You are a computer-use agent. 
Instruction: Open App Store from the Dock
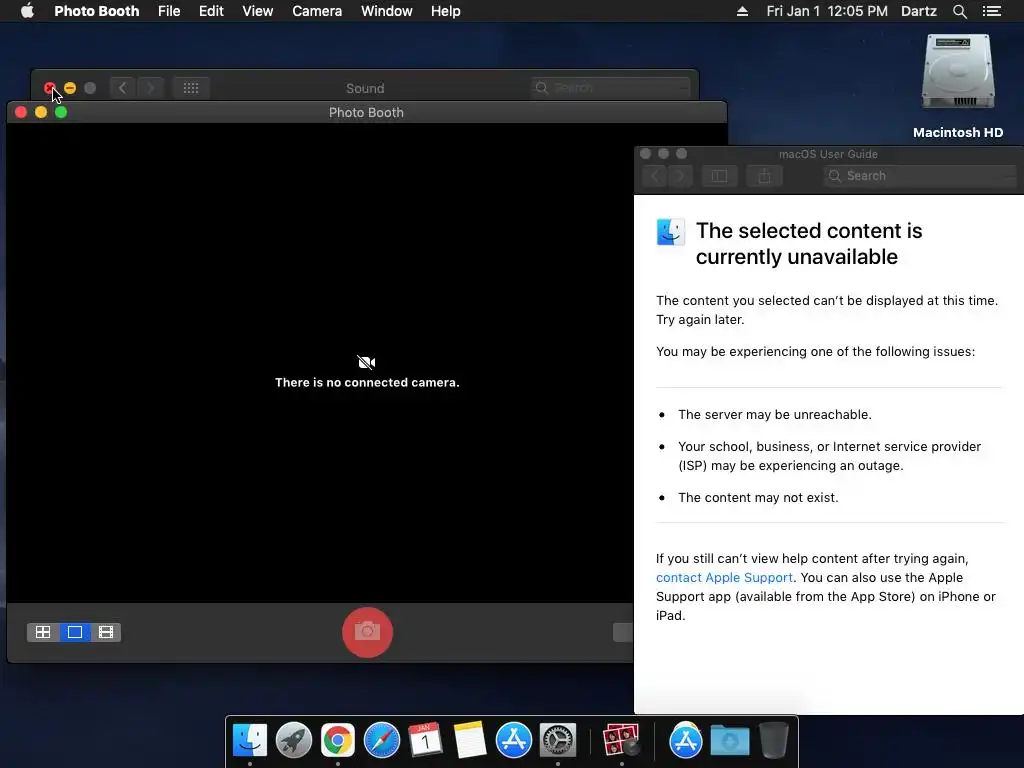click(x=513, y=741)
